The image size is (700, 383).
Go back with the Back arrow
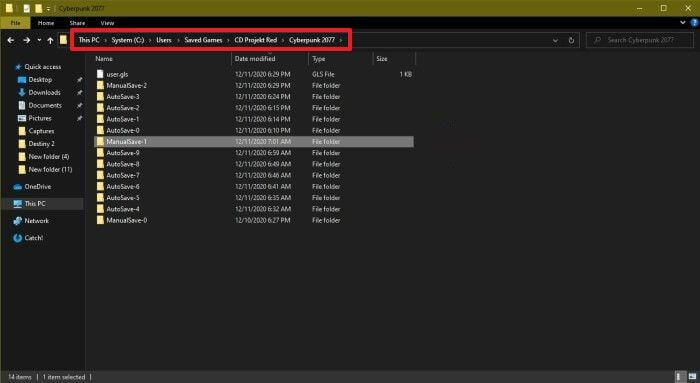(x=11, y=40)
